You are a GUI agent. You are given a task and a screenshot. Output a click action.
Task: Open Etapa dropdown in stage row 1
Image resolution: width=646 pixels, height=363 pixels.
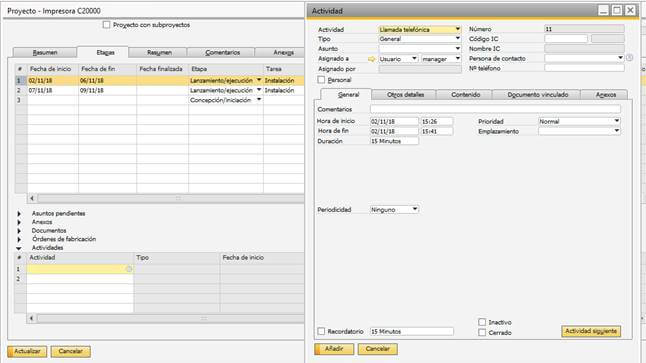[x=259, y=80]
